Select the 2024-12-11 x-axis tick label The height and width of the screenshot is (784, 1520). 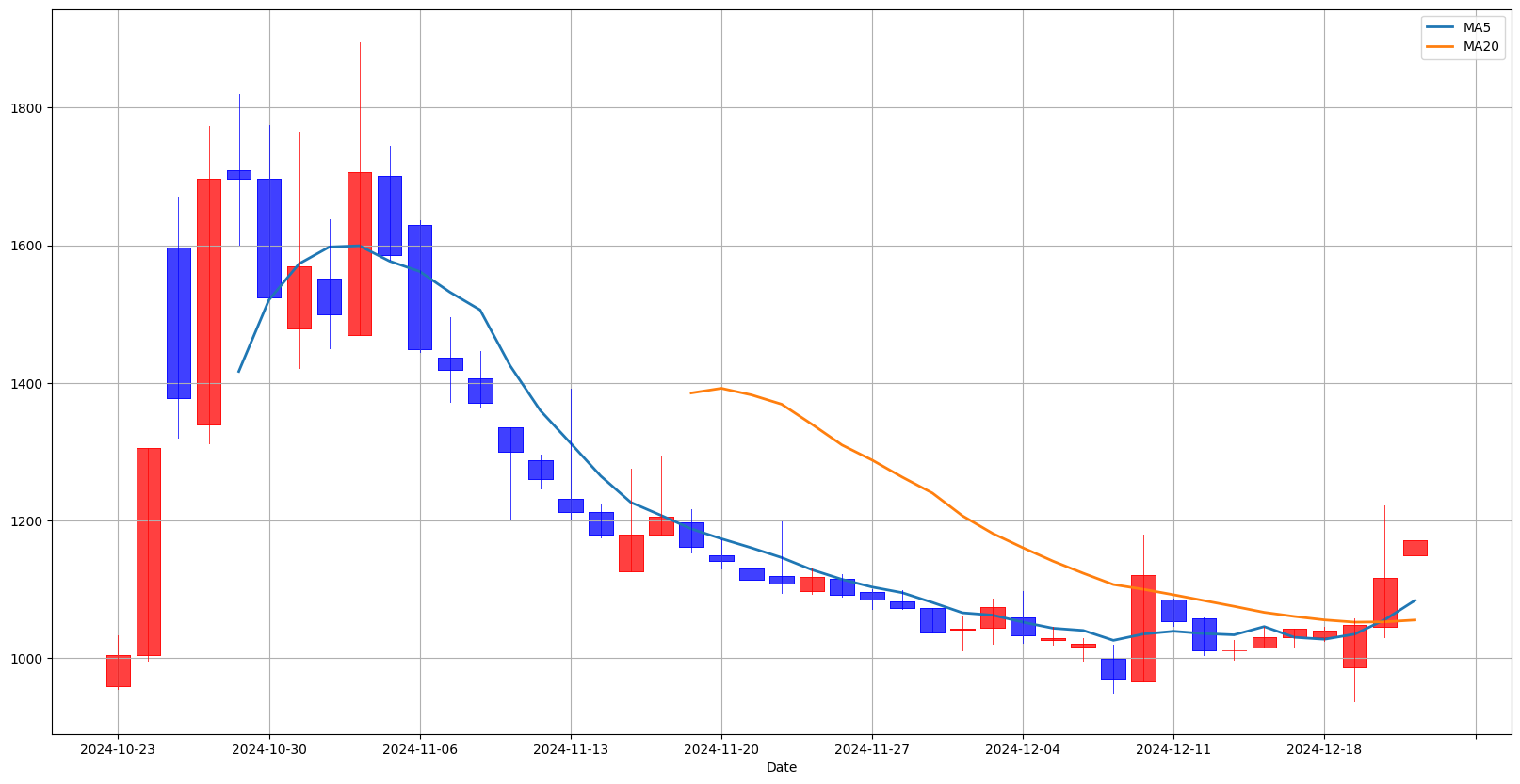pos(1173,749)
